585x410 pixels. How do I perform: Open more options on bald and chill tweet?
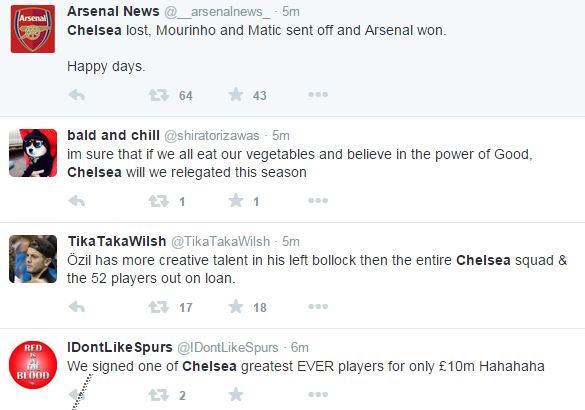click(318, 201)
